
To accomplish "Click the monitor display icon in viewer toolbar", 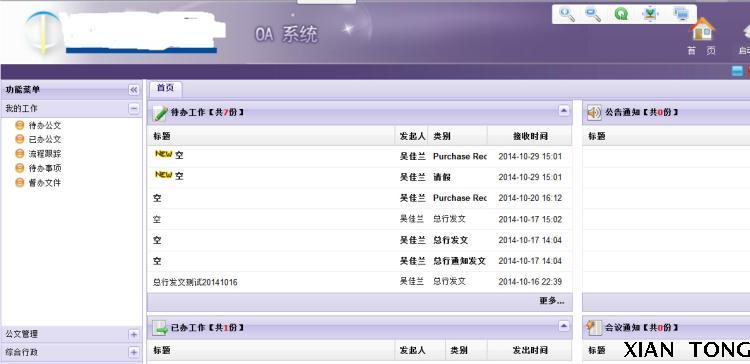I will pos(681,14).
